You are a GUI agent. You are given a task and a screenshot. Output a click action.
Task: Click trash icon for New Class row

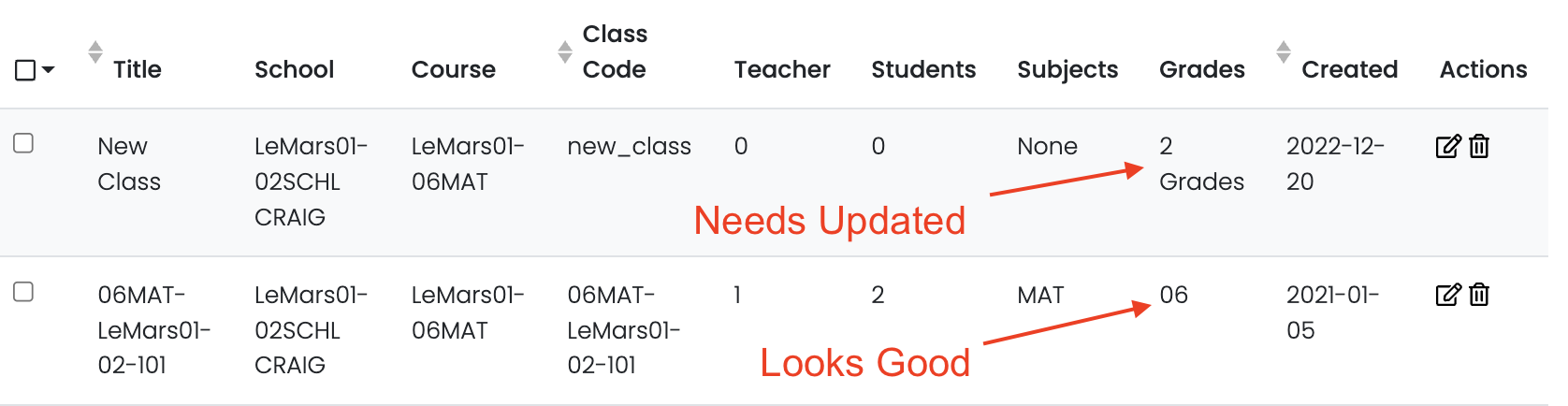coord(1479,147)
